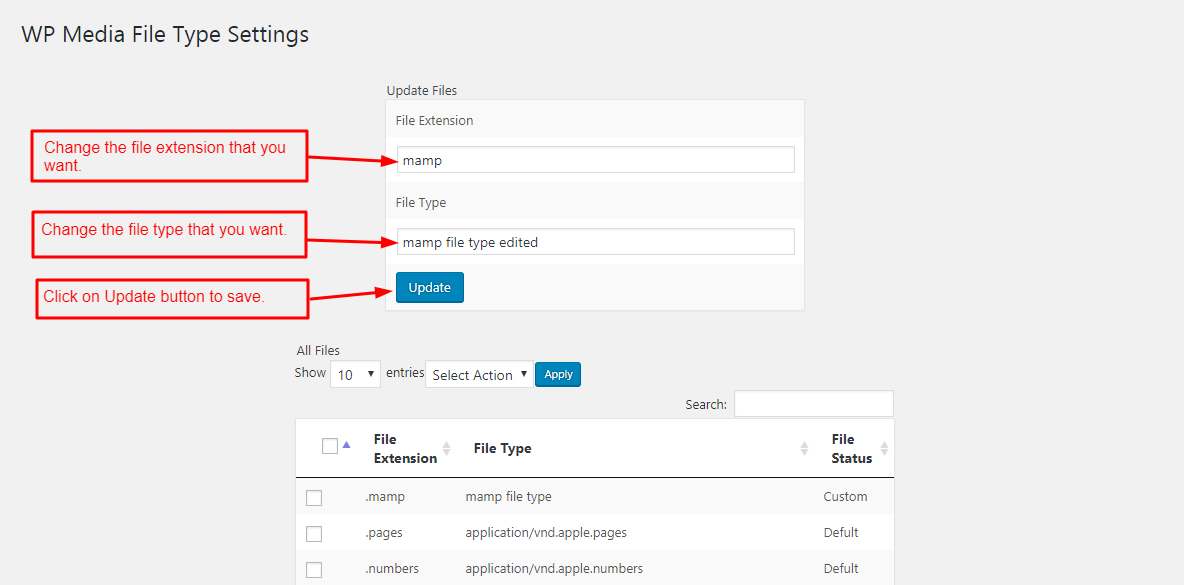The image size is (1184, 585).
Task: Sort by File Type column sort arrows
Action: click(804, 448)
